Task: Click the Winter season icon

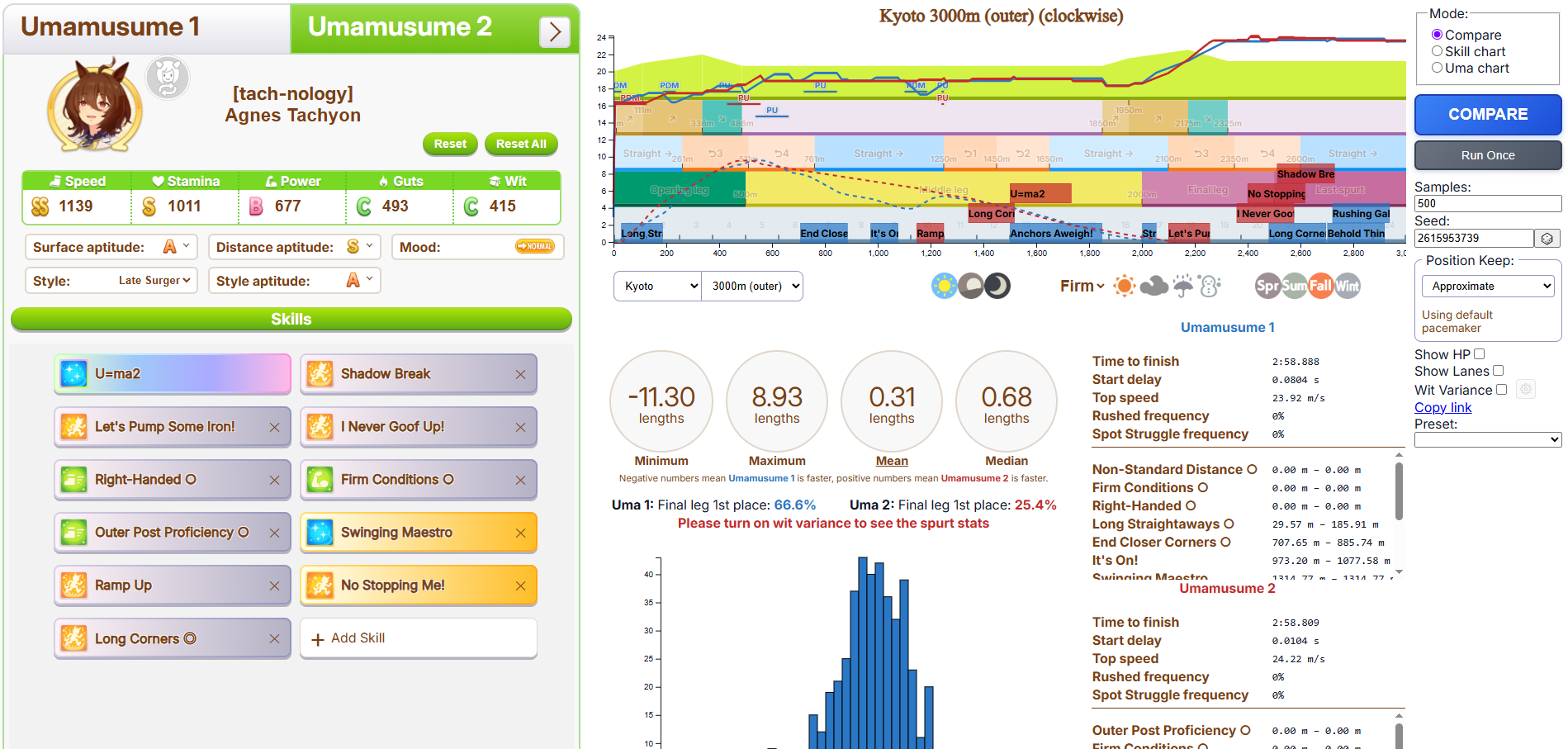Action: 1347,287
